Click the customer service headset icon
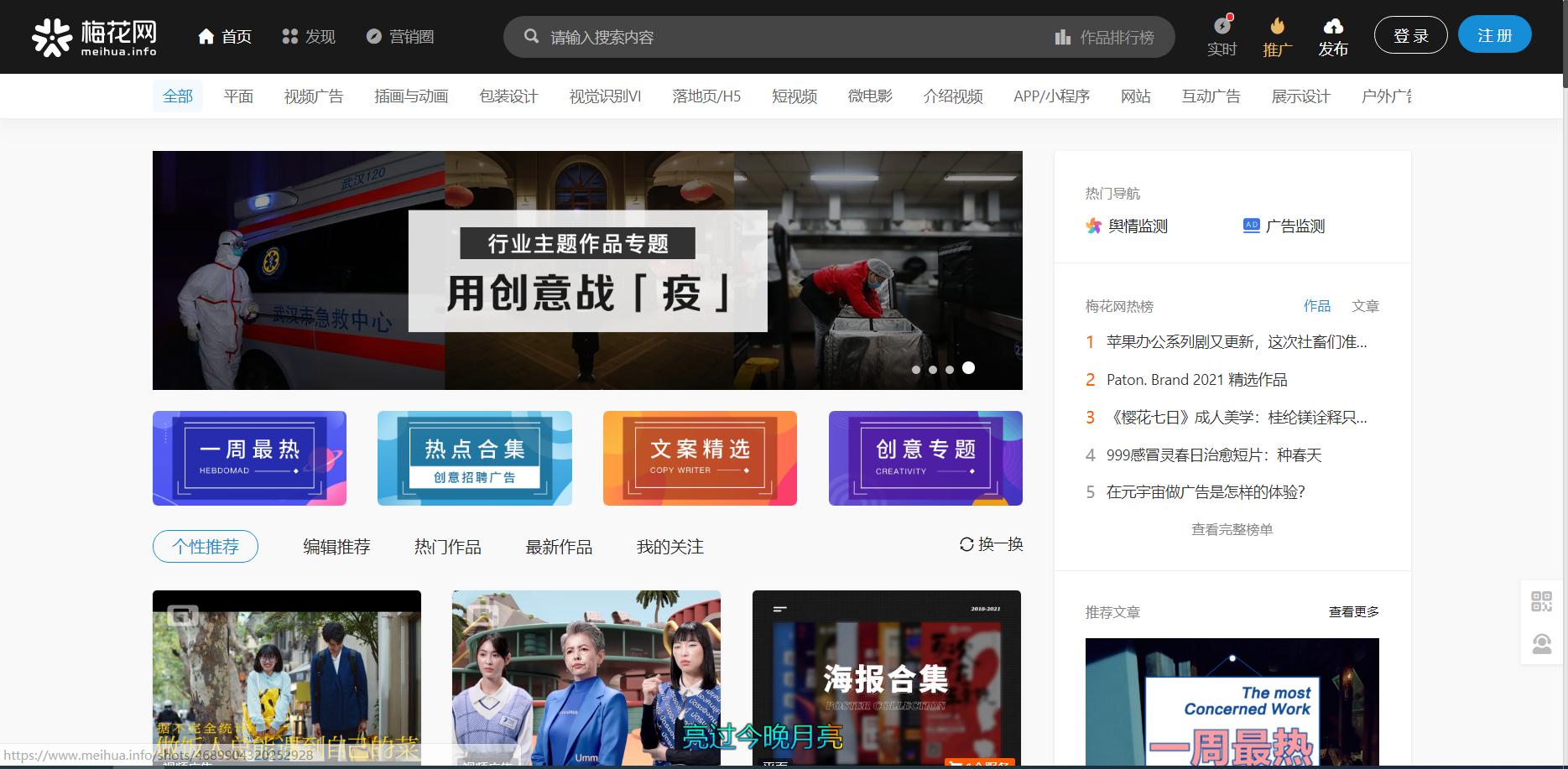The height and width of the screenshot is (769, 1568). [1542, 643]
